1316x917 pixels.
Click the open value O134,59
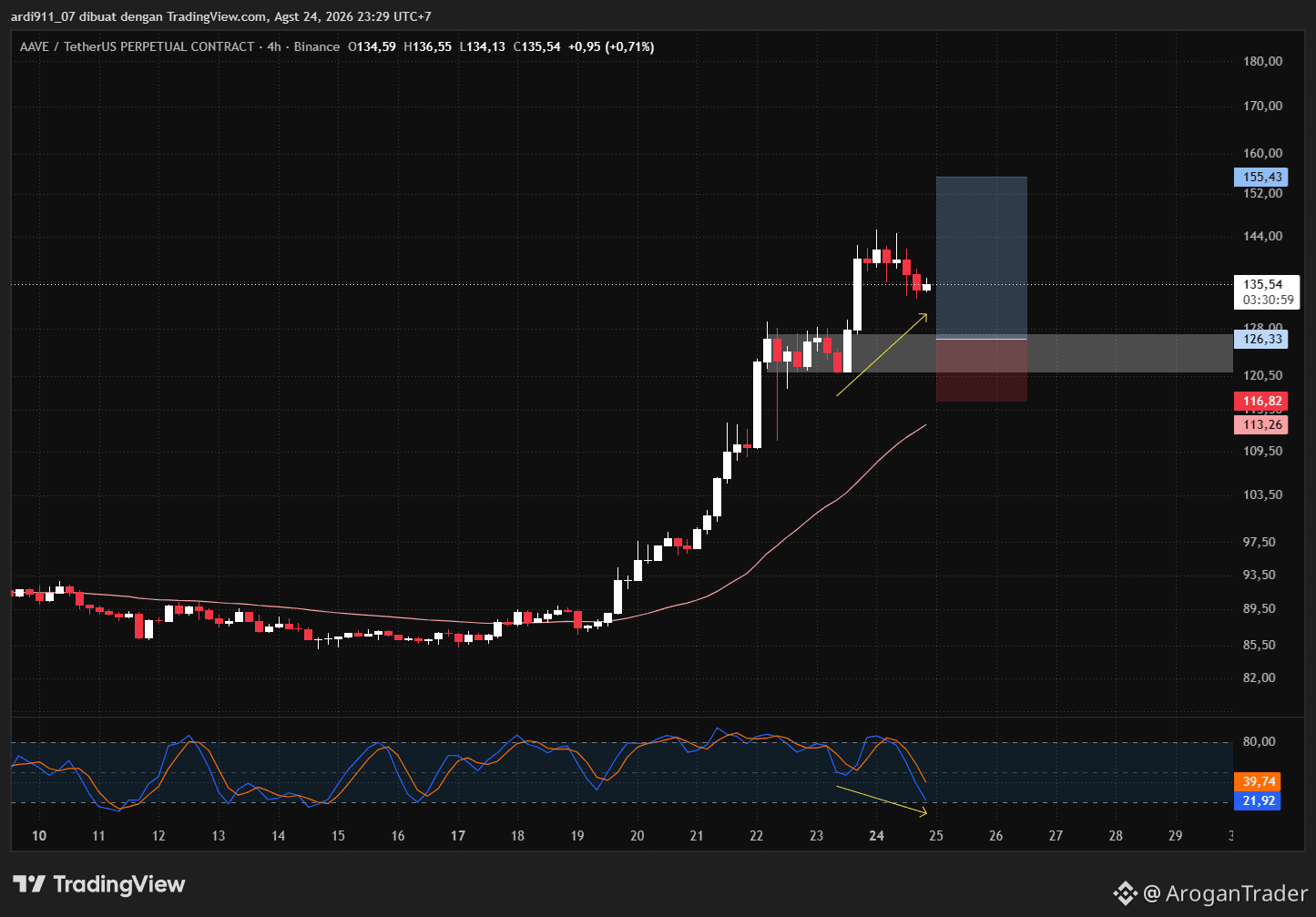coord(372,46)
